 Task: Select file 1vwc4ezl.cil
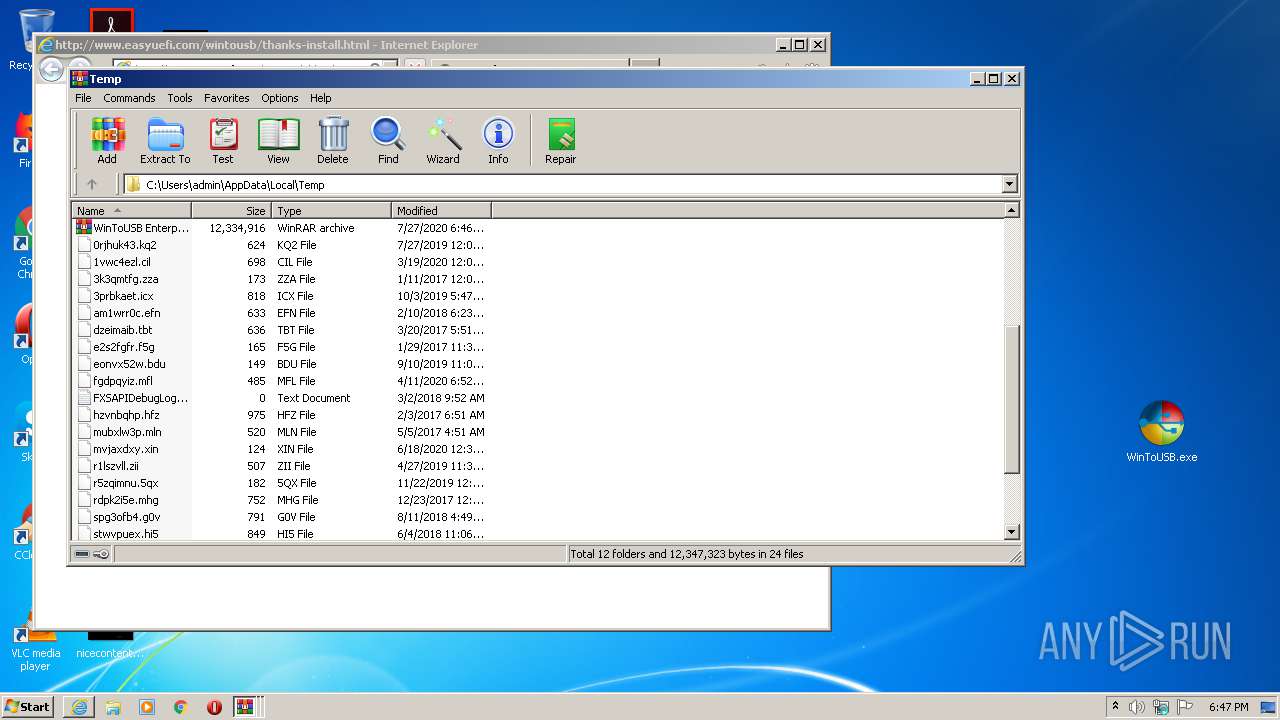122,262
